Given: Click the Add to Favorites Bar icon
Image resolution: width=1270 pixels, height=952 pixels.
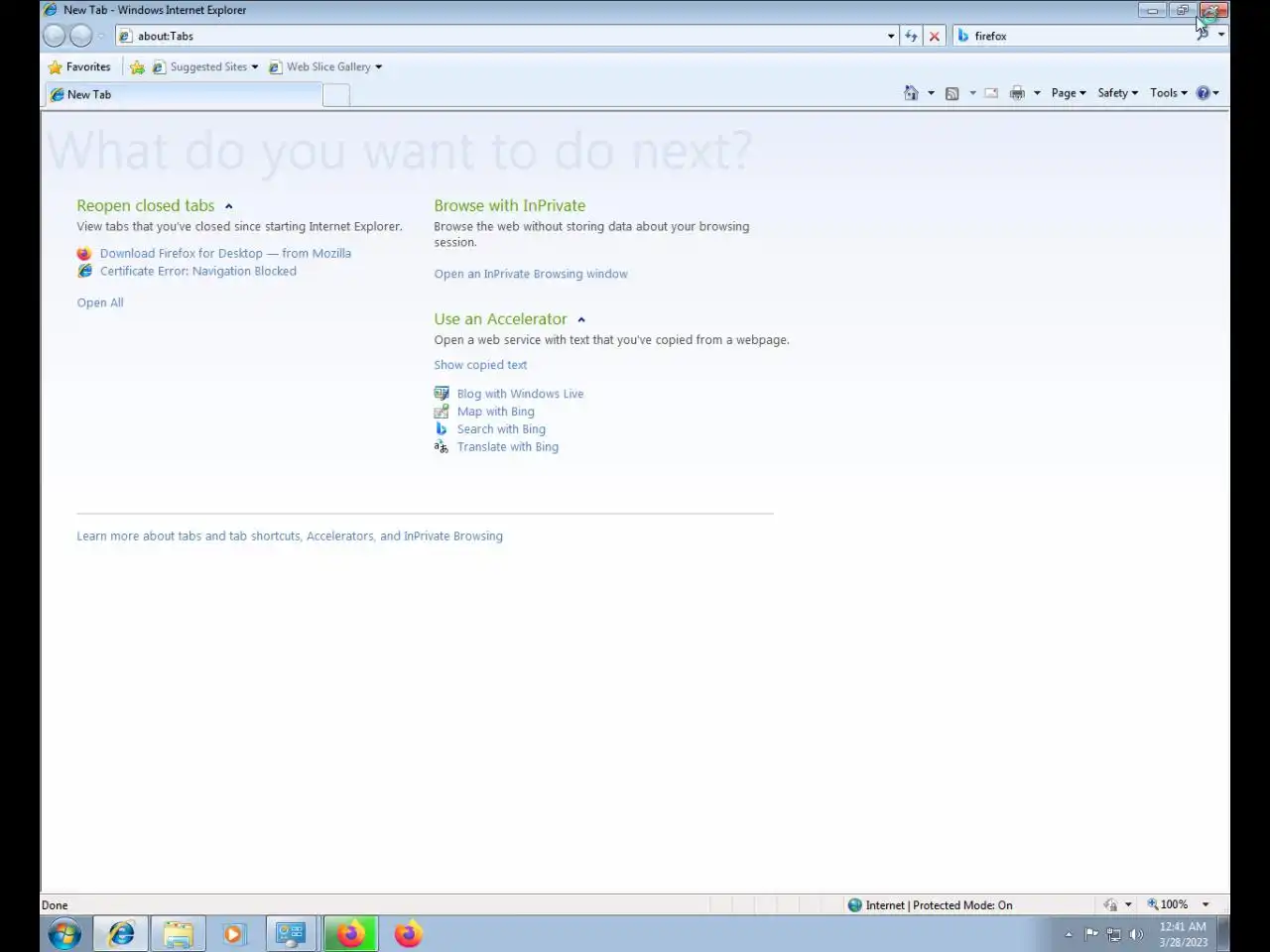Looking at the screenshot, I should coord(137,66).
